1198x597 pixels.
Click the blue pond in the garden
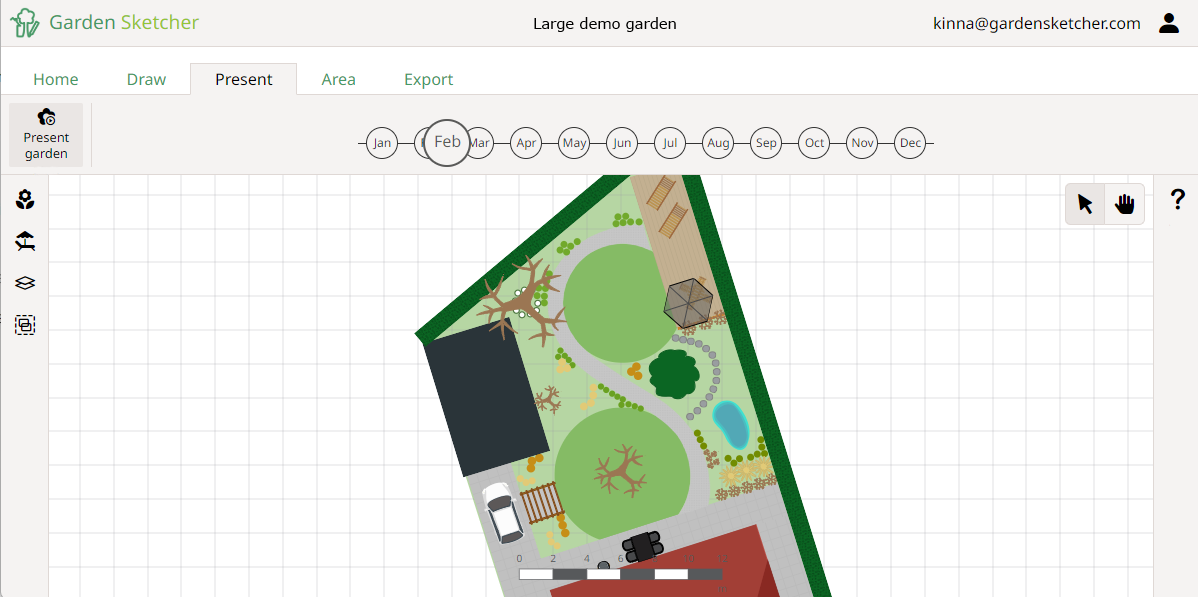731,425
